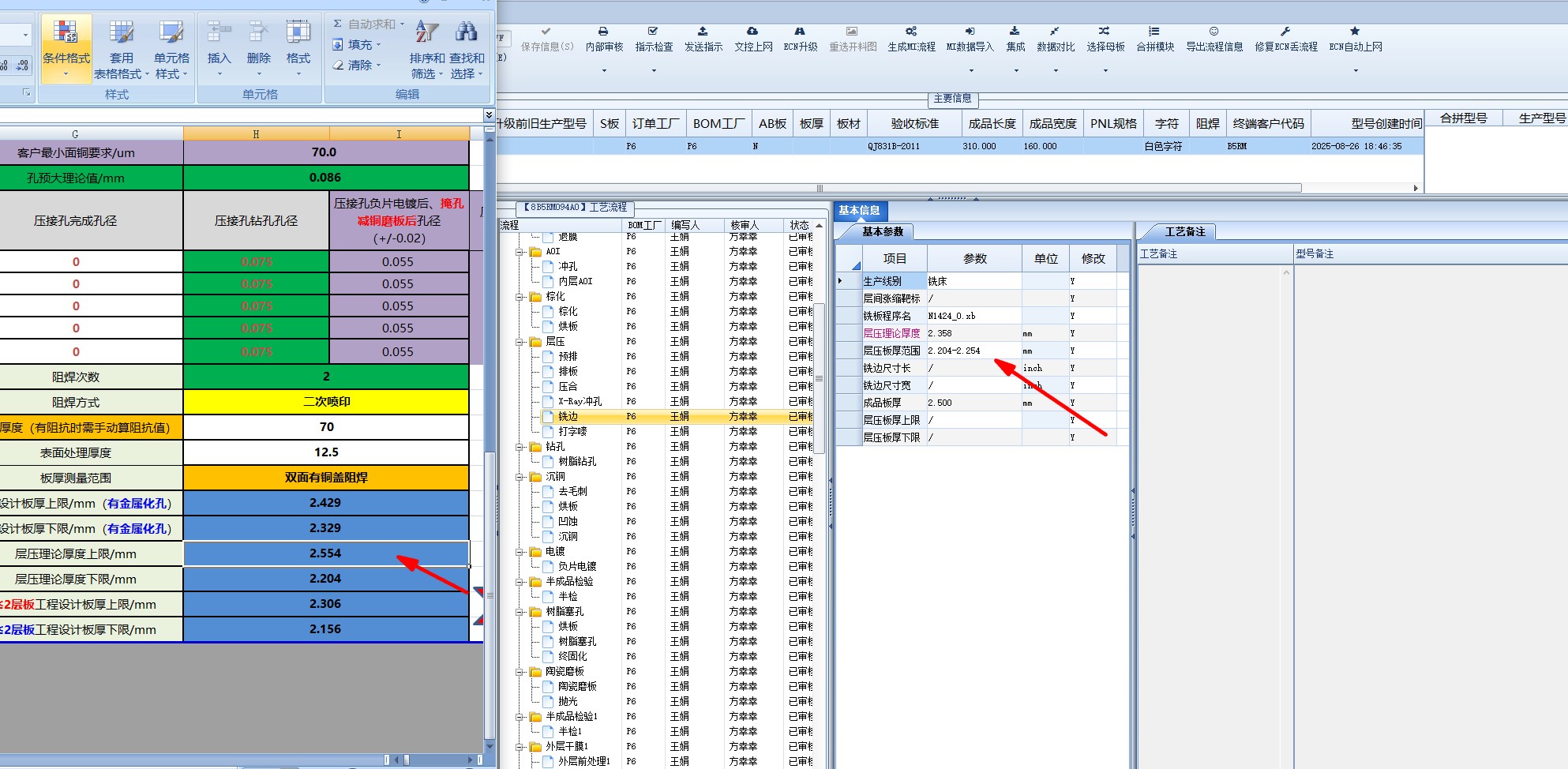Click MI数据导入 import icon
This screenshot has height=769, width=1568.
(970, 32)
